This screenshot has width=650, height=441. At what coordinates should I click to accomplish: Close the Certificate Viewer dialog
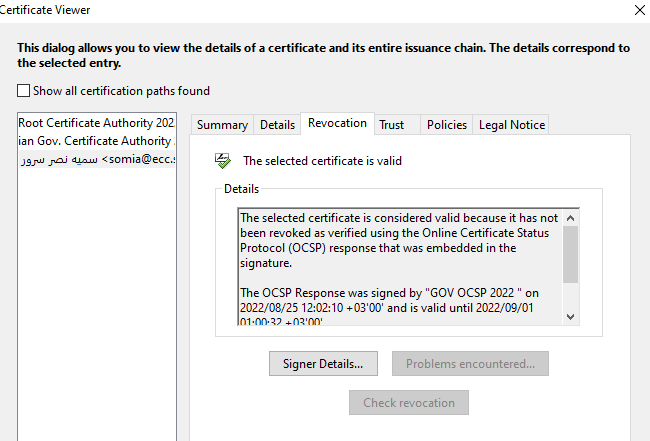tap(639, 10)
